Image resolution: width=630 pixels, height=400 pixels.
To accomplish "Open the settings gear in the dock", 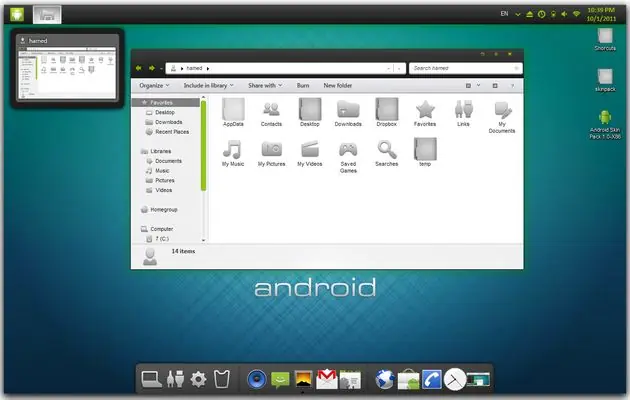I will pos(198,379).
